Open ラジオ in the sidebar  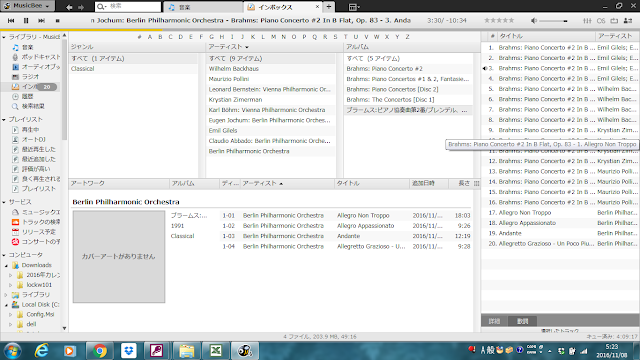pos(30,77)
